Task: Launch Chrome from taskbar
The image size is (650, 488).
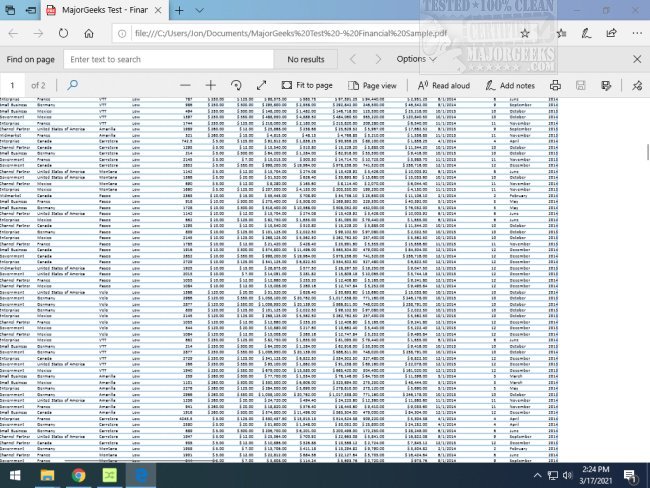Action: click(78, 475)
